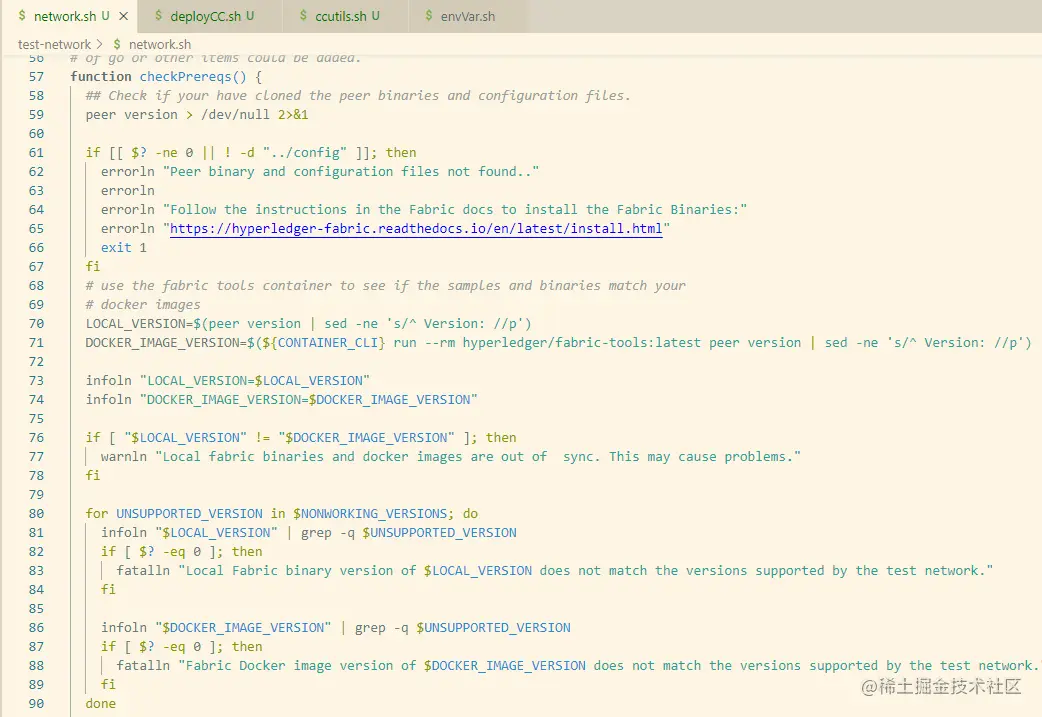Click the 'done' keyword on line 90

click(x=100, y=704)
